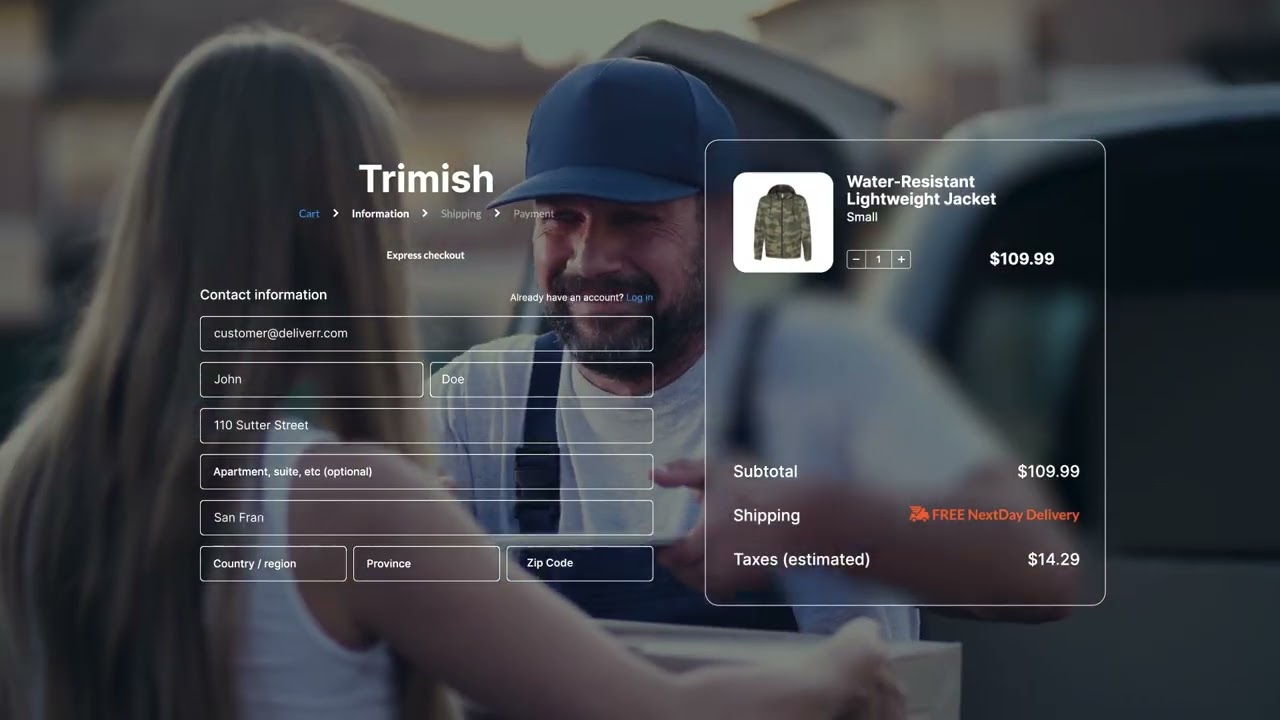Click the Water-Resistant Lightweight Jacket title

(x=921, y=190)
